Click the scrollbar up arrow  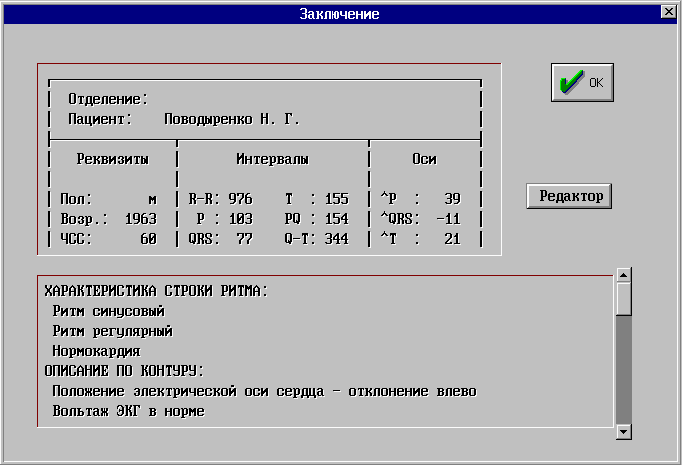coord(623,275)
